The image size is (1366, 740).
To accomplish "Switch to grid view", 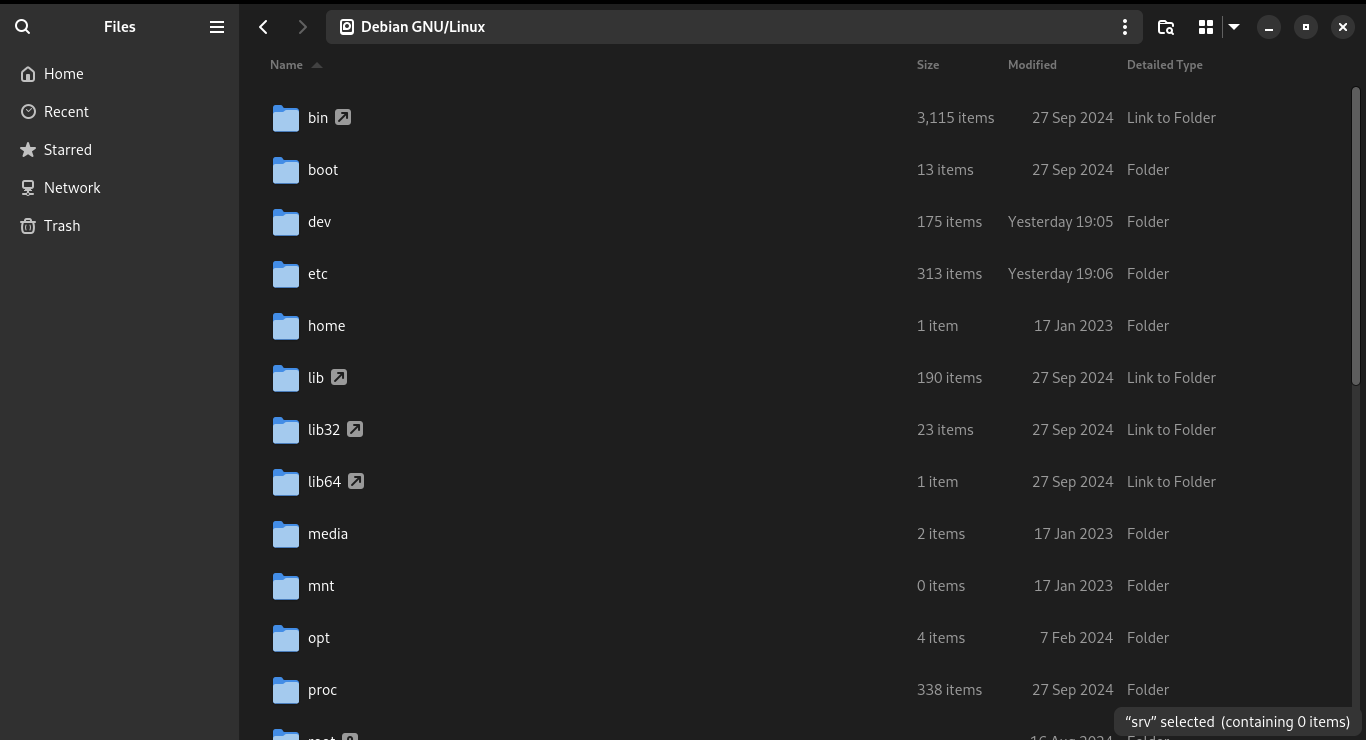I will 1206,27.
